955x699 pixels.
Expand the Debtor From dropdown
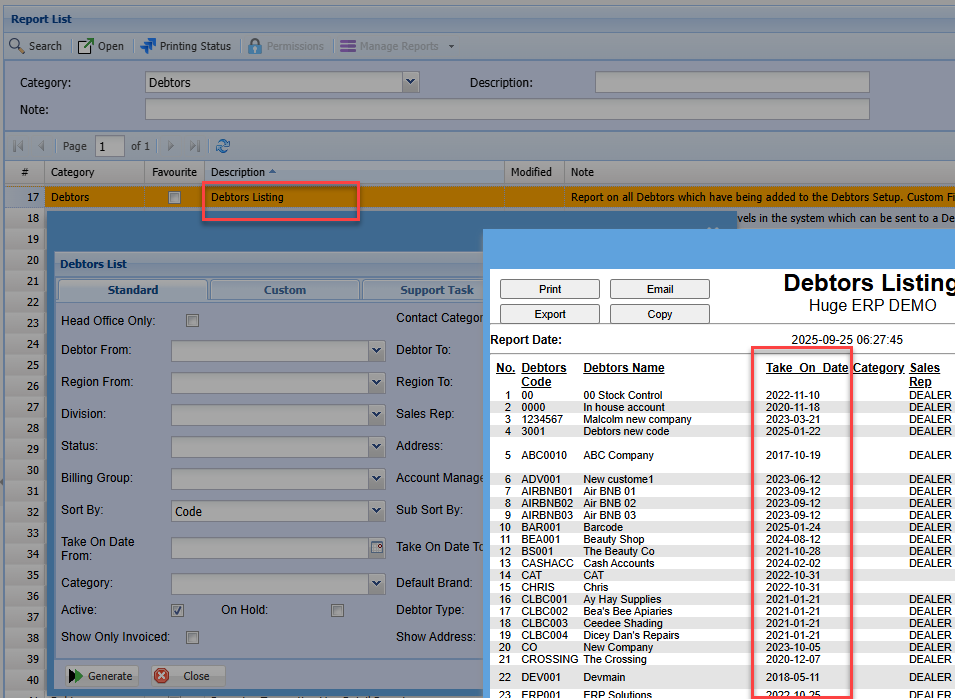(376, 351)
